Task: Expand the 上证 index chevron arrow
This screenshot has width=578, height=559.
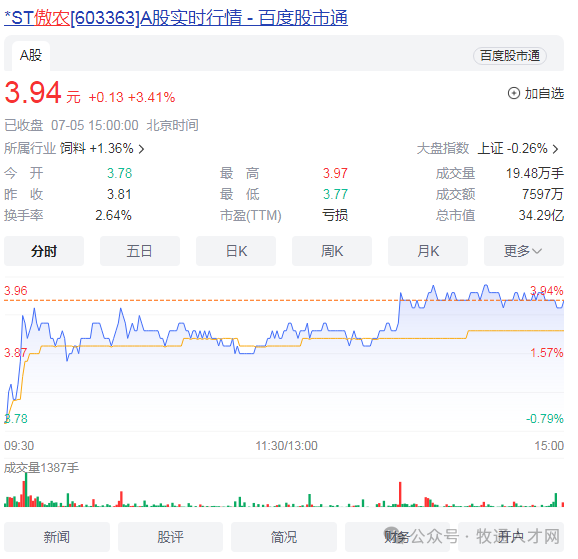Action: point(556,149)
